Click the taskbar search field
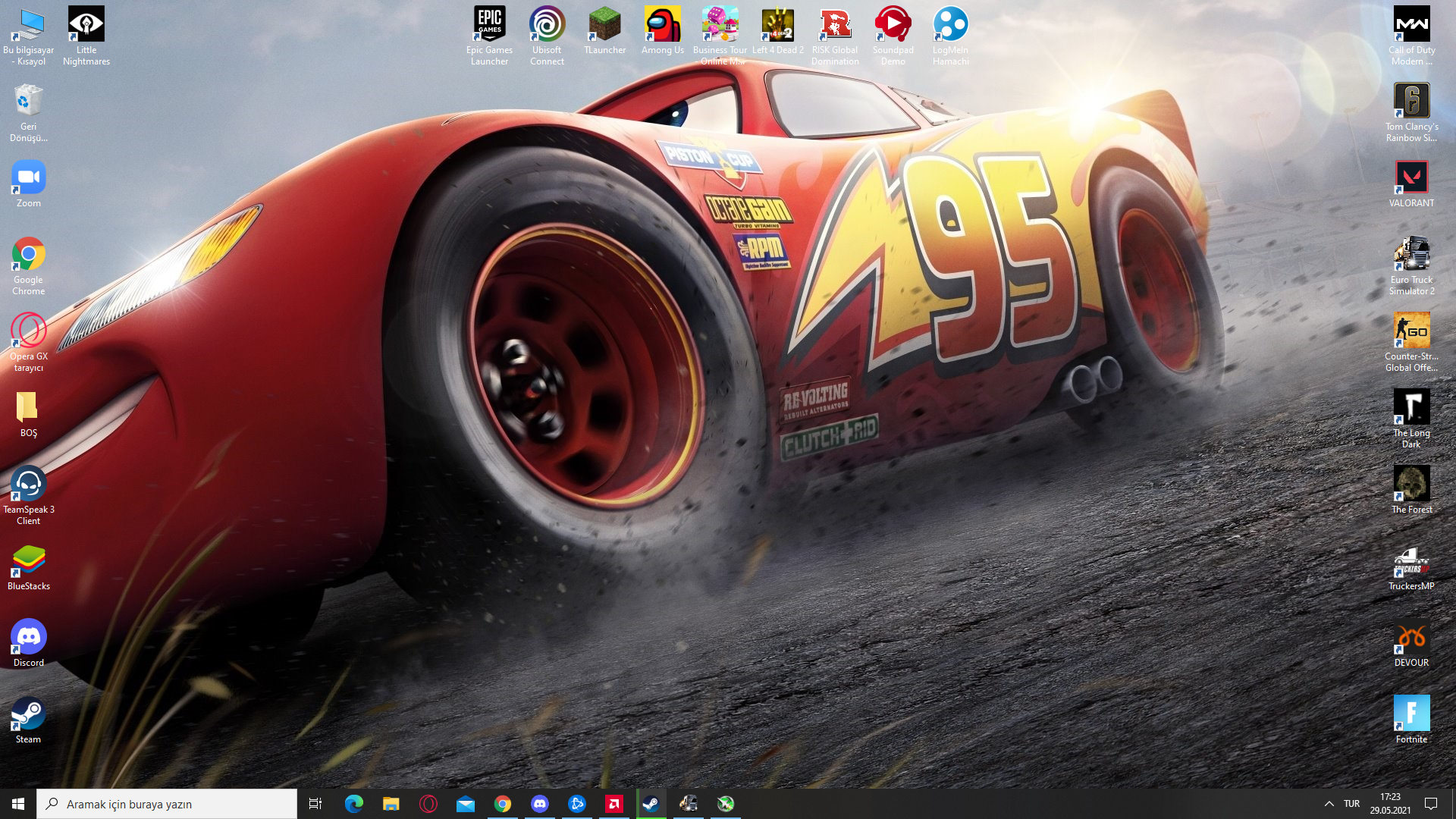This screenshot has width=1456, height=819. tap(167, 804)
